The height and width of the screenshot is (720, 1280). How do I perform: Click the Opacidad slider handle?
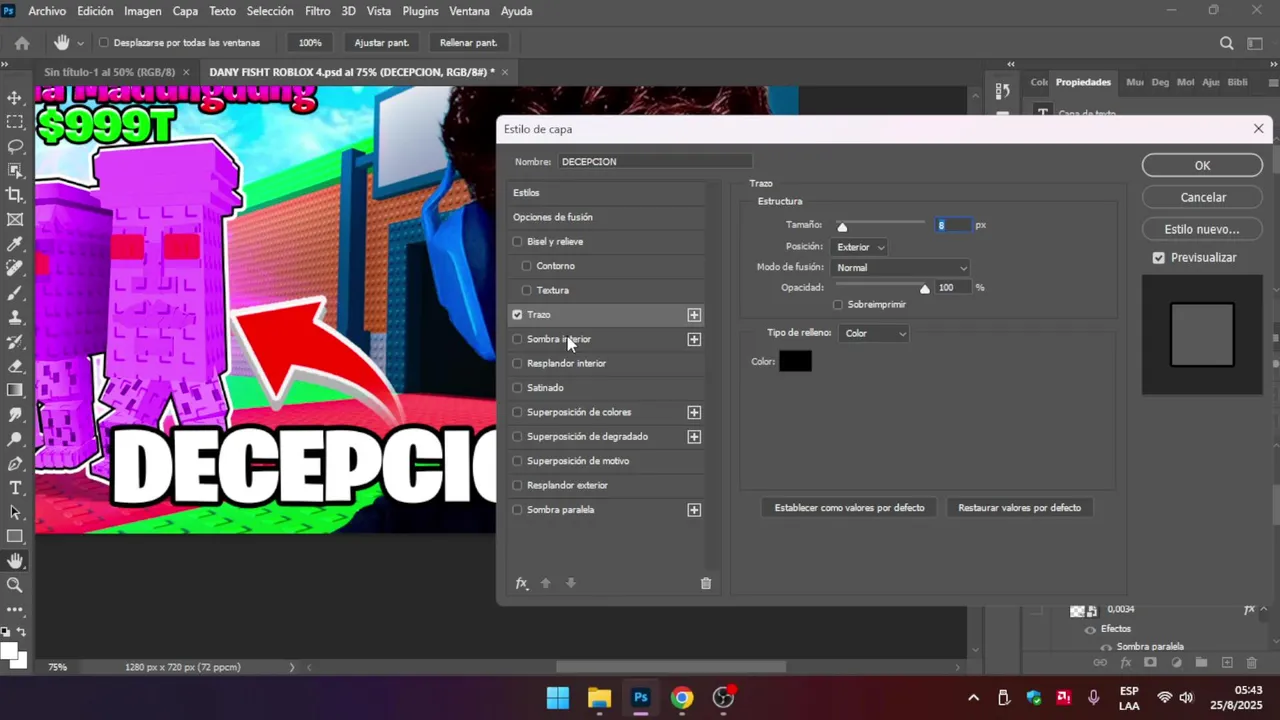pyautogui.click(x=924, y=290)
